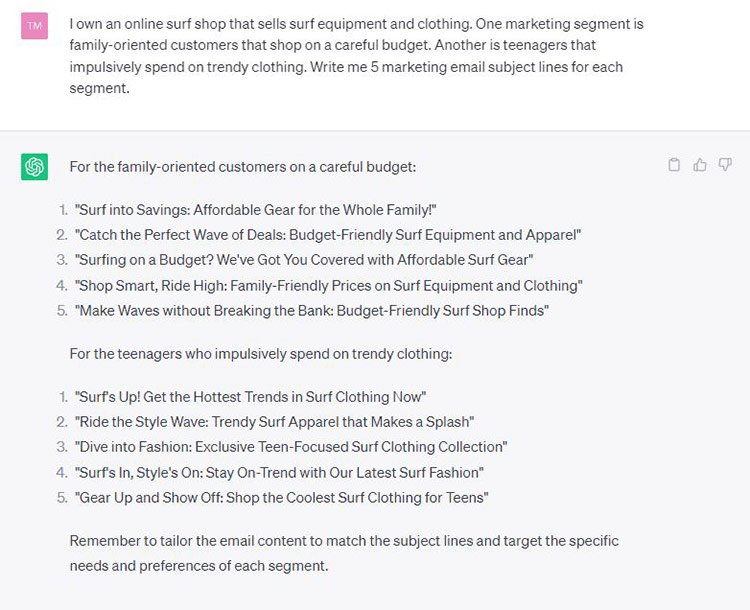Click the "Ride the Style Wave" subject line
This screenshot has height=610, width=750.
click(x=274, y=422)
